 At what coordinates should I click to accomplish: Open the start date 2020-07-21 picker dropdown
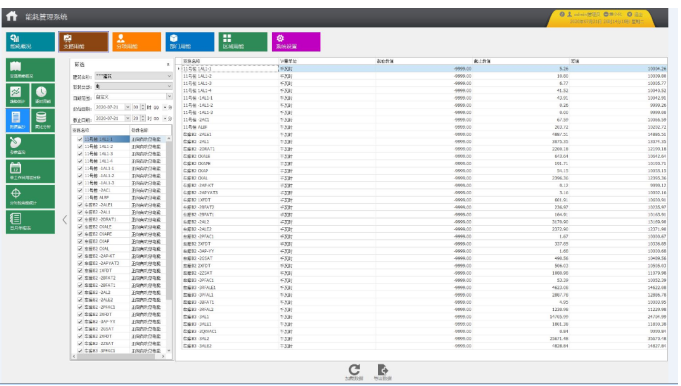coord(127,107)
